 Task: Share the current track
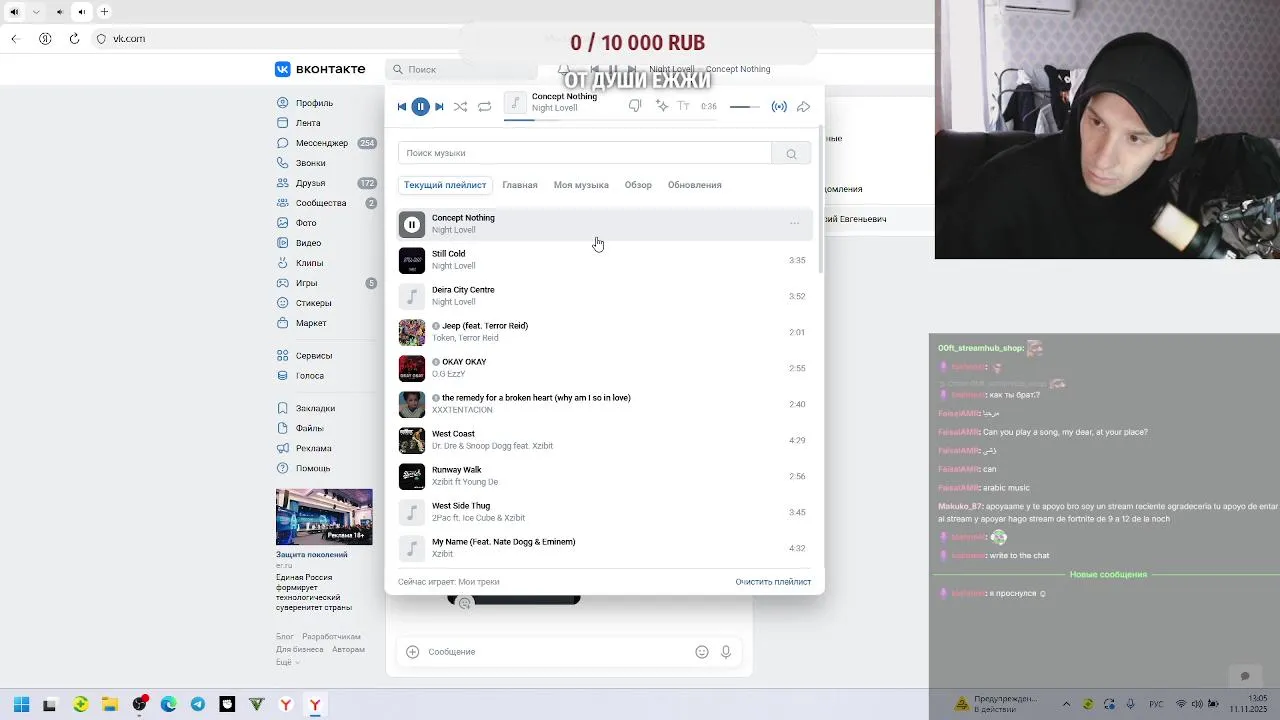tap(803, 107)
